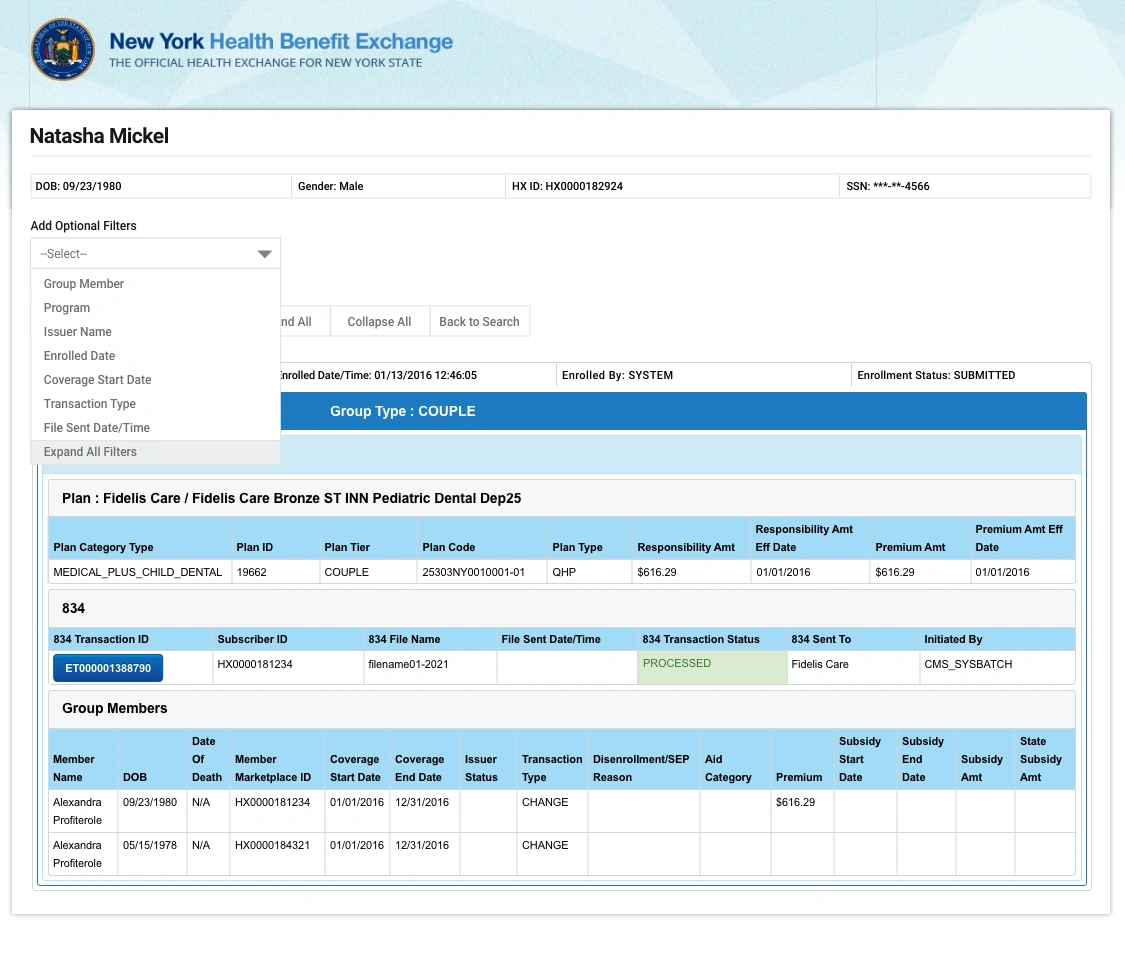Click the filter dropdown chevron arrow
Screen dimensions: 1125x959
(264, 254)
